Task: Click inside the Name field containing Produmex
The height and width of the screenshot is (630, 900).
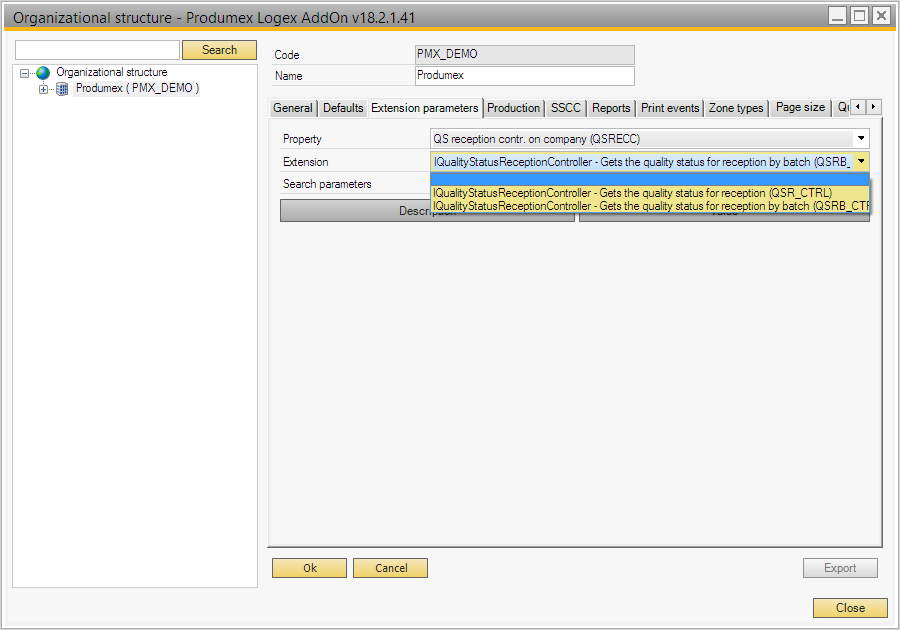Action: tap(524, 76)
